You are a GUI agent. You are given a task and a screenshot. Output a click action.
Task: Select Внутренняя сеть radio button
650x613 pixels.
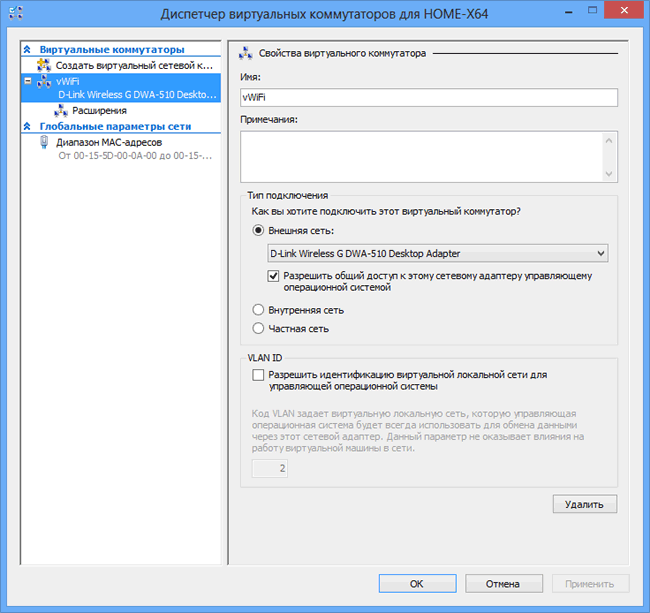(x=258, y=310)
